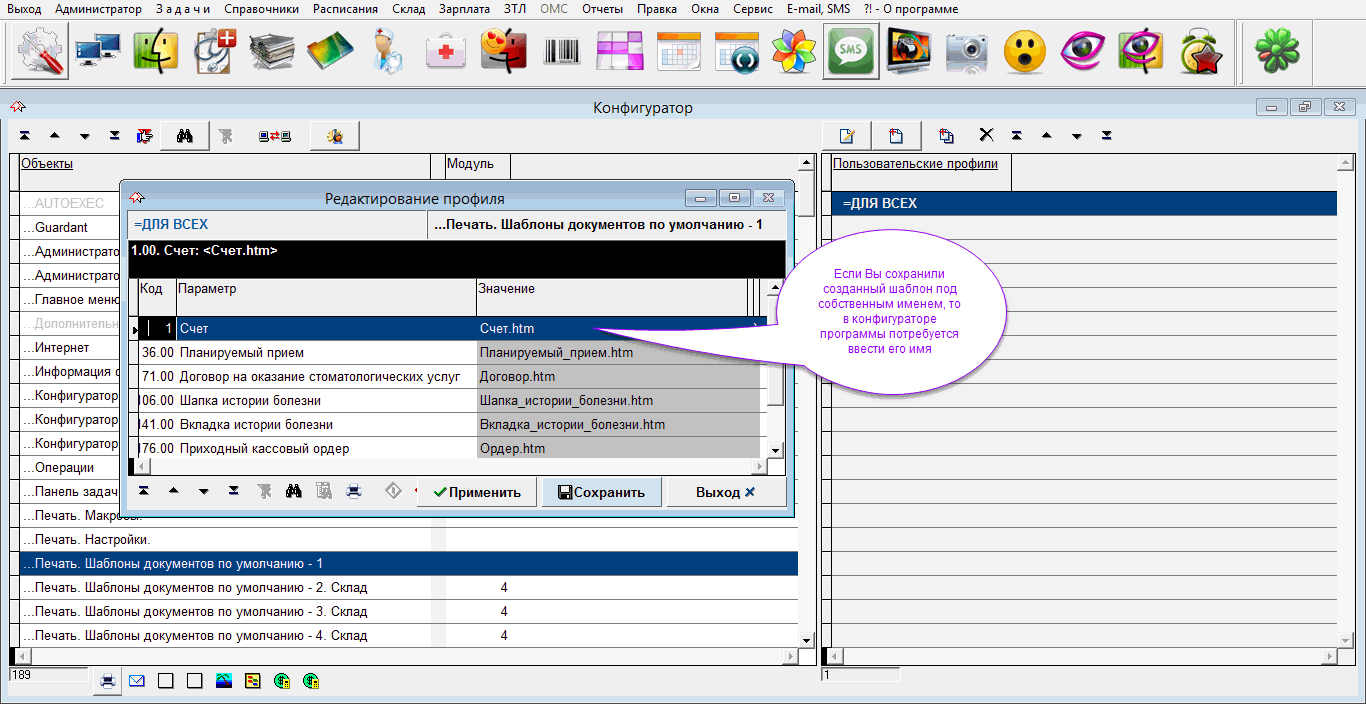Click the Выход button in profile dialog
The image size is (1366, 704).
(x=725, y=492)
